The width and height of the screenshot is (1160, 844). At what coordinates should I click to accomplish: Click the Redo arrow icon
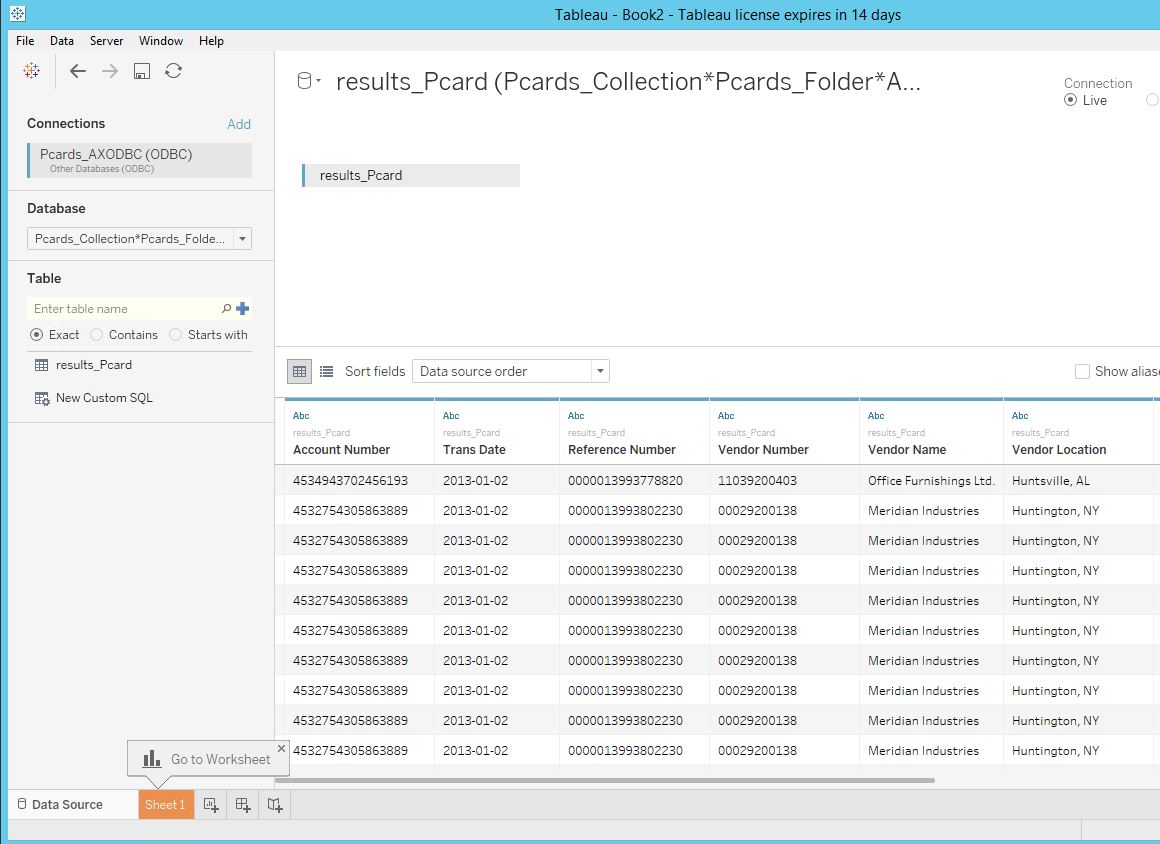(x=107, y=70)
